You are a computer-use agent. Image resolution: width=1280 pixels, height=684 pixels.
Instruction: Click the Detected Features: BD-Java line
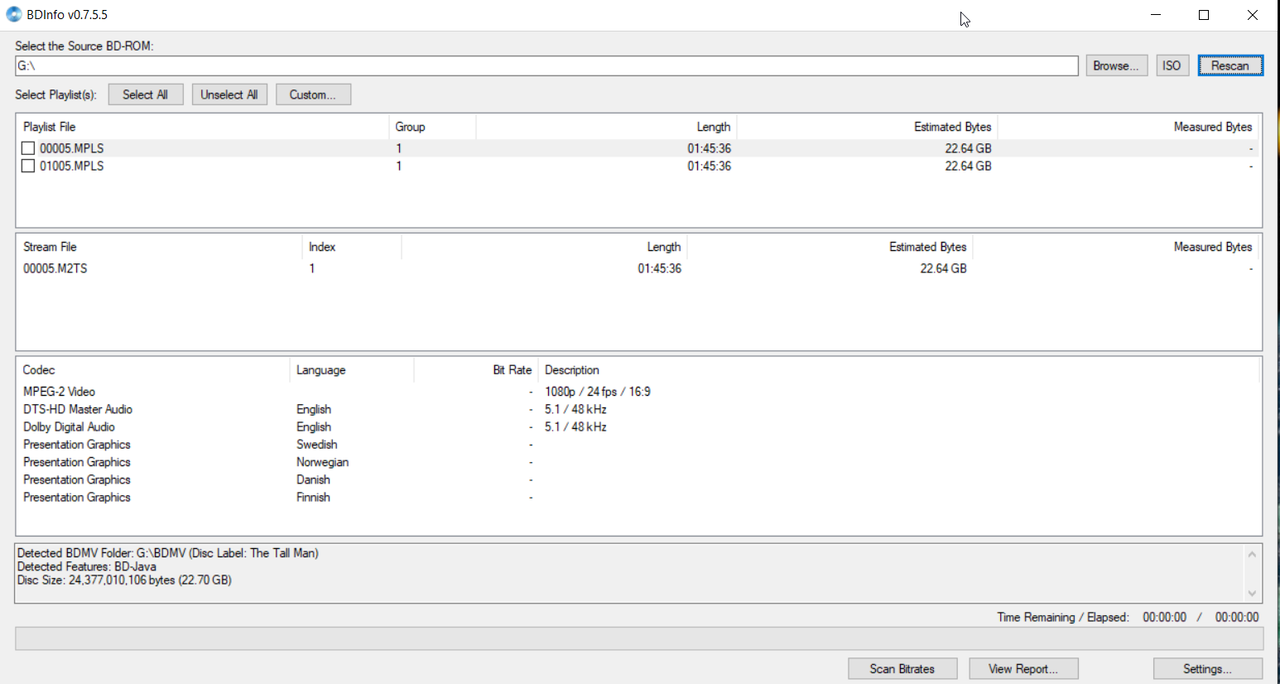point(87,567)
